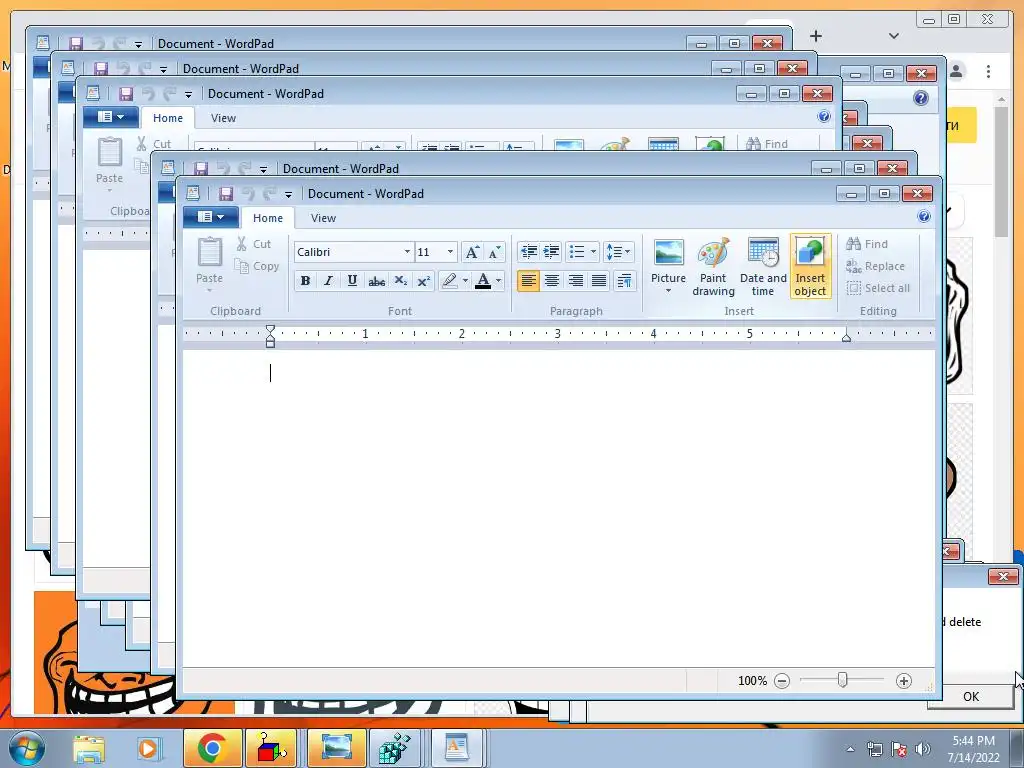Switch to Home tab in front WordPad
Screen dimensions: 1024x768
(x=268, y=218)
